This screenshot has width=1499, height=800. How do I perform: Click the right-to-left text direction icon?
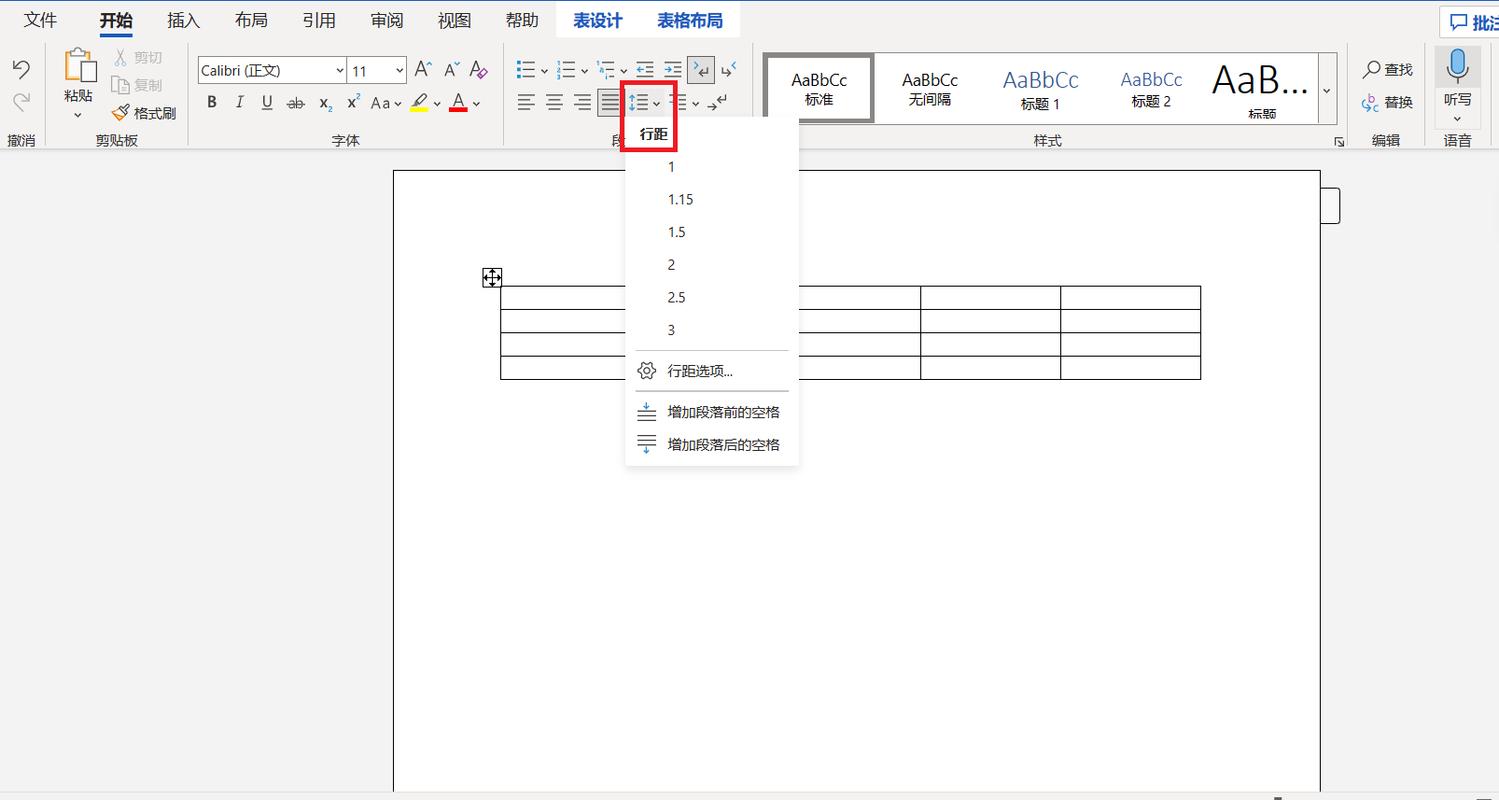coord(728,70)
